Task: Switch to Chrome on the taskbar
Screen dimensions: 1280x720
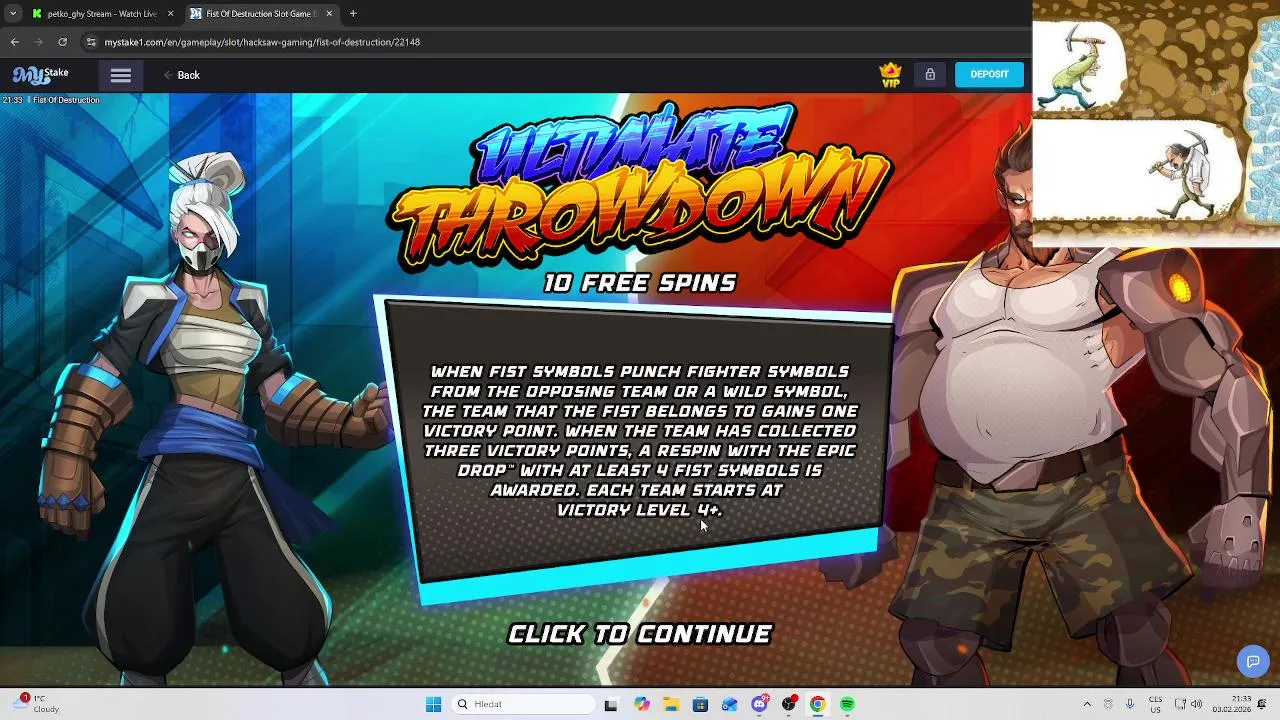Action: tap(818, 704)
